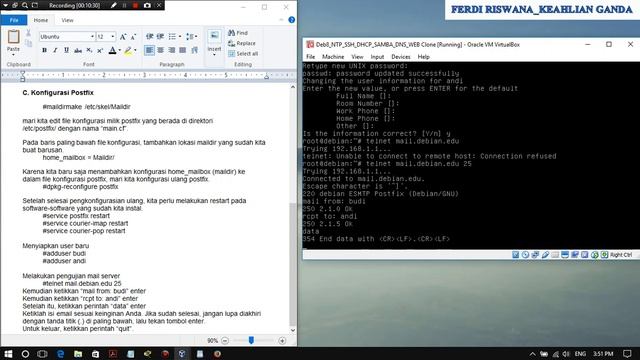Click Select all button
The width and height of the screenshot is (640, 360).
click(x=243, y=53)
